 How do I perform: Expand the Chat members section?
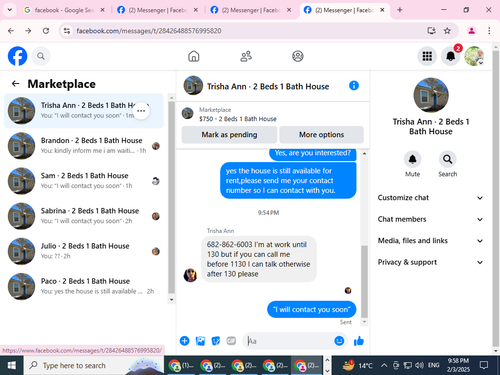click(430, 219)
